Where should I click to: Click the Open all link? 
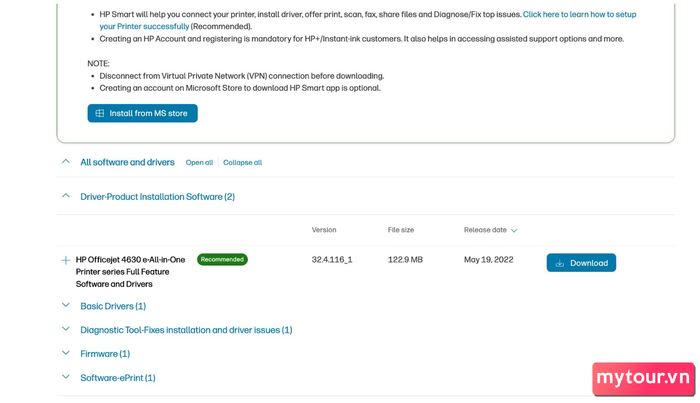pos(199,162)
